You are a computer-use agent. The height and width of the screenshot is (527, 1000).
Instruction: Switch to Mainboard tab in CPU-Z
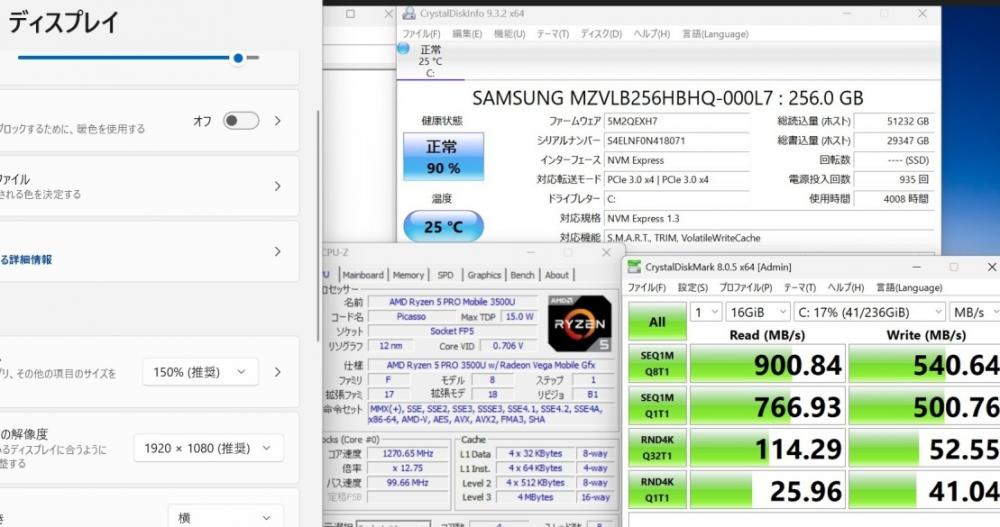(x=363, y=275)
